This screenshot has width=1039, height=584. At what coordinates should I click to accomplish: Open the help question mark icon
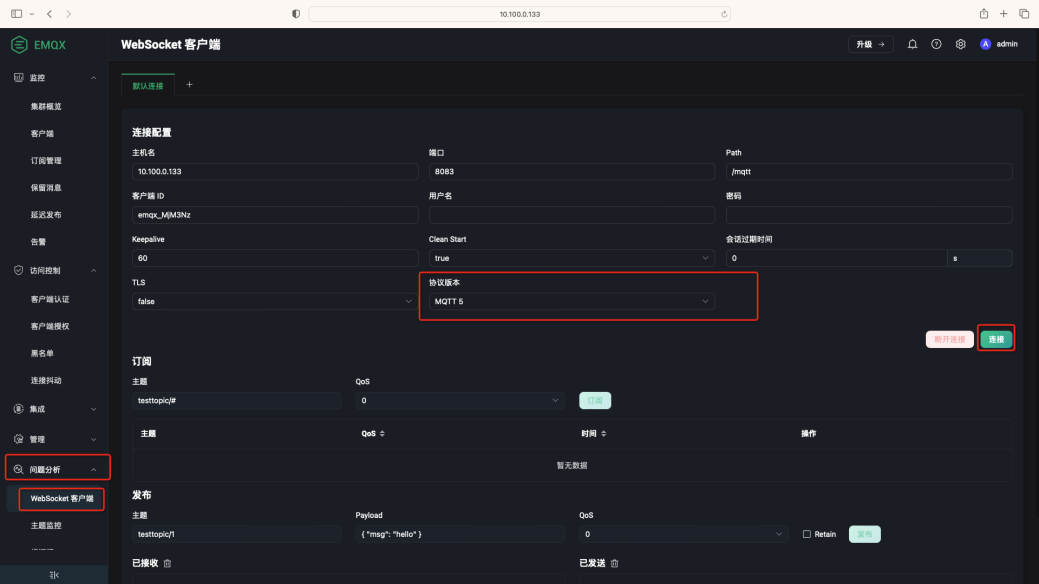pyautogui.click(x=936, y=44)
